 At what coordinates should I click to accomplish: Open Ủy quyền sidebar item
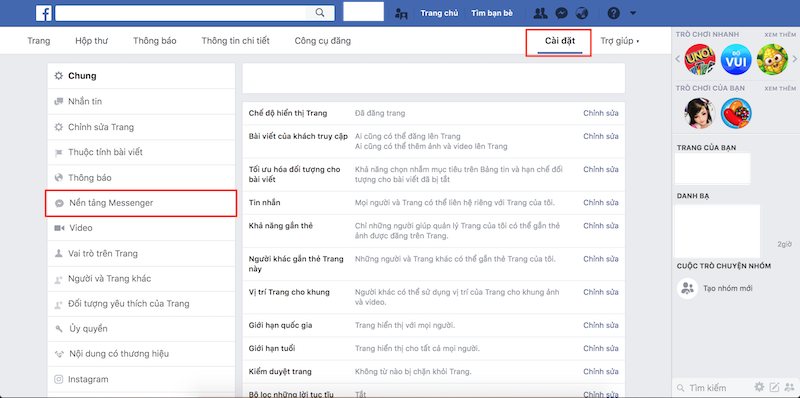click(141, 329)
